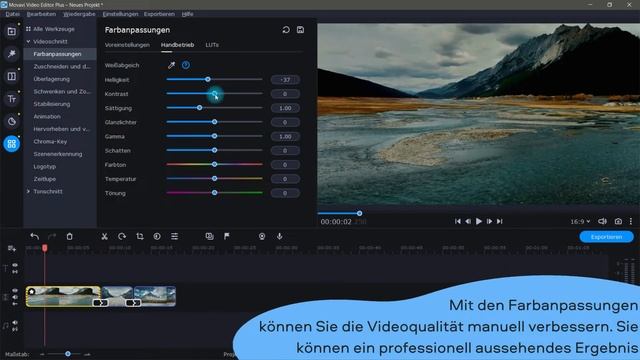
Task: Click the timeline zoom Maßstab slider
Action: point(68,354)
